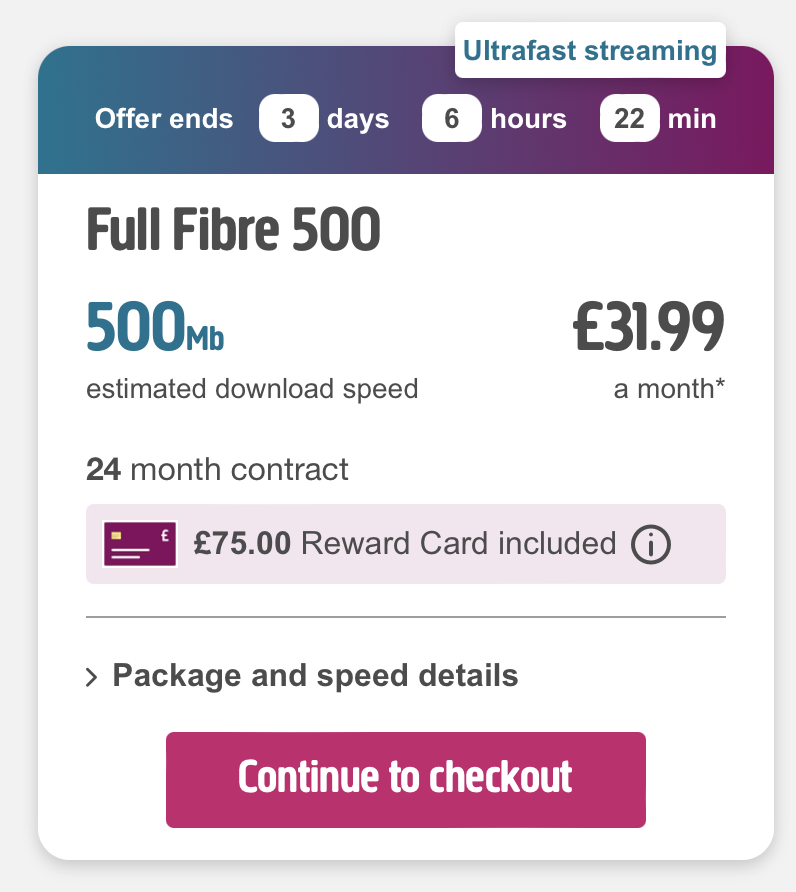Click the £75.00 Reward Card included banner
Viewport: 796px width, 892px height.
(405, 543)
